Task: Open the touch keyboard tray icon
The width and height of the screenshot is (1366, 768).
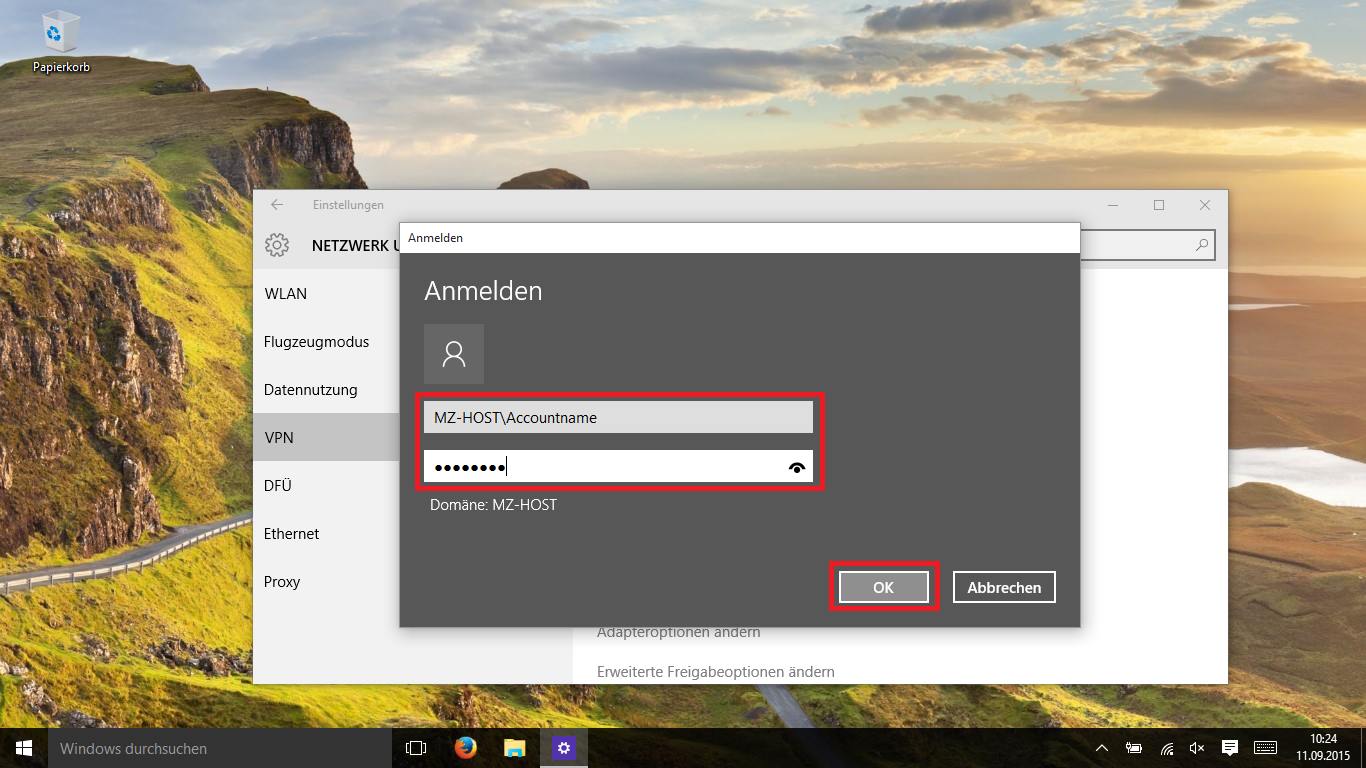Action: [x=1265, y=748]
